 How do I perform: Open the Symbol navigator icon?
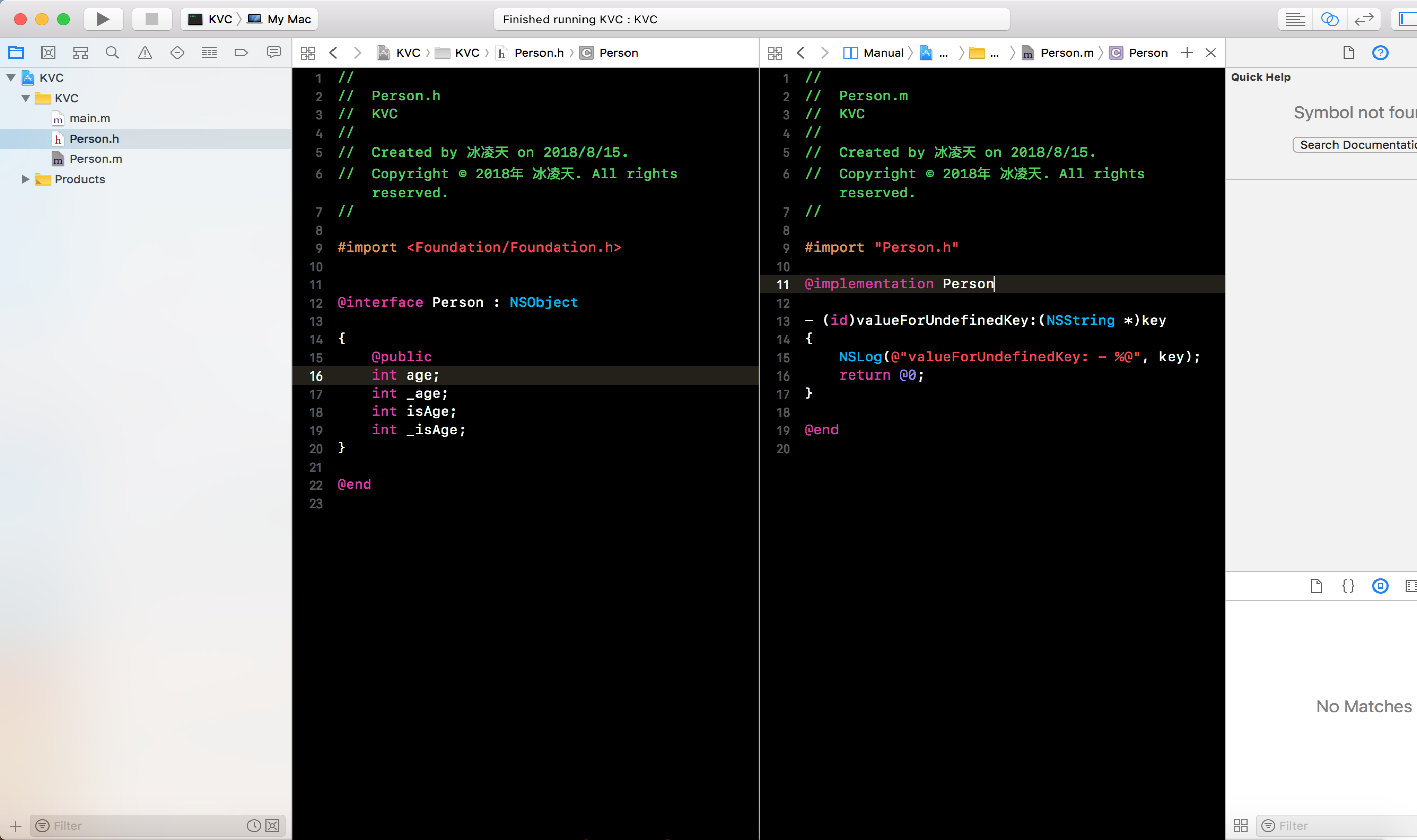click(80, 53)
